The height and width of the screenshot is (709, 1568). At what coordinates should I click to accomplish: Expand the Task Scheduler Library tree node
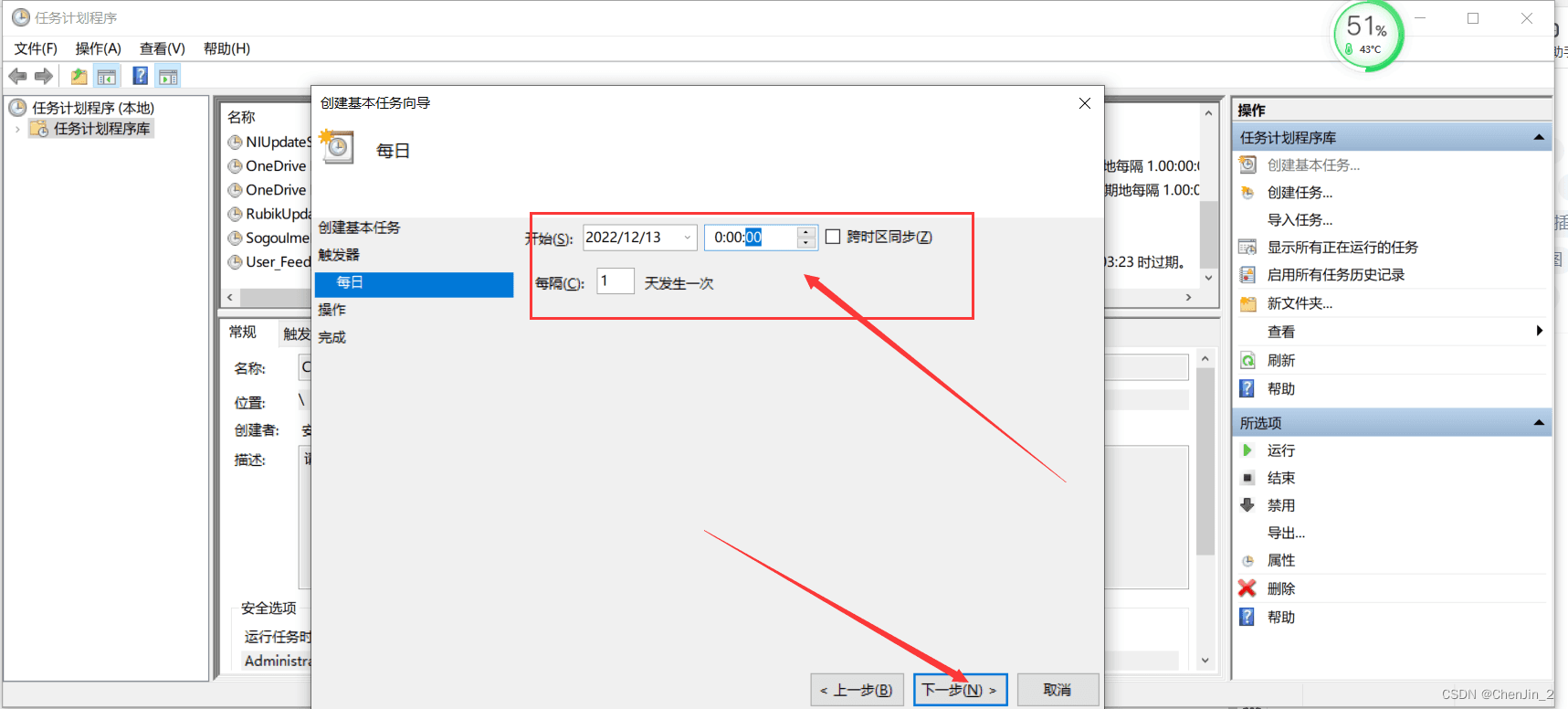pos(17,130)
